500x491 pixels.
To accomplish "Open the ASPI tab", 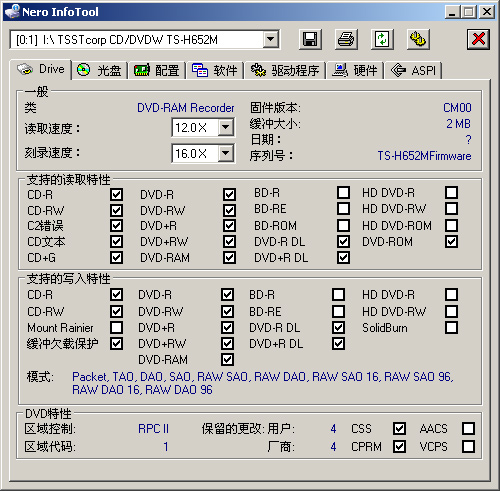I will [x=413, y=70].
